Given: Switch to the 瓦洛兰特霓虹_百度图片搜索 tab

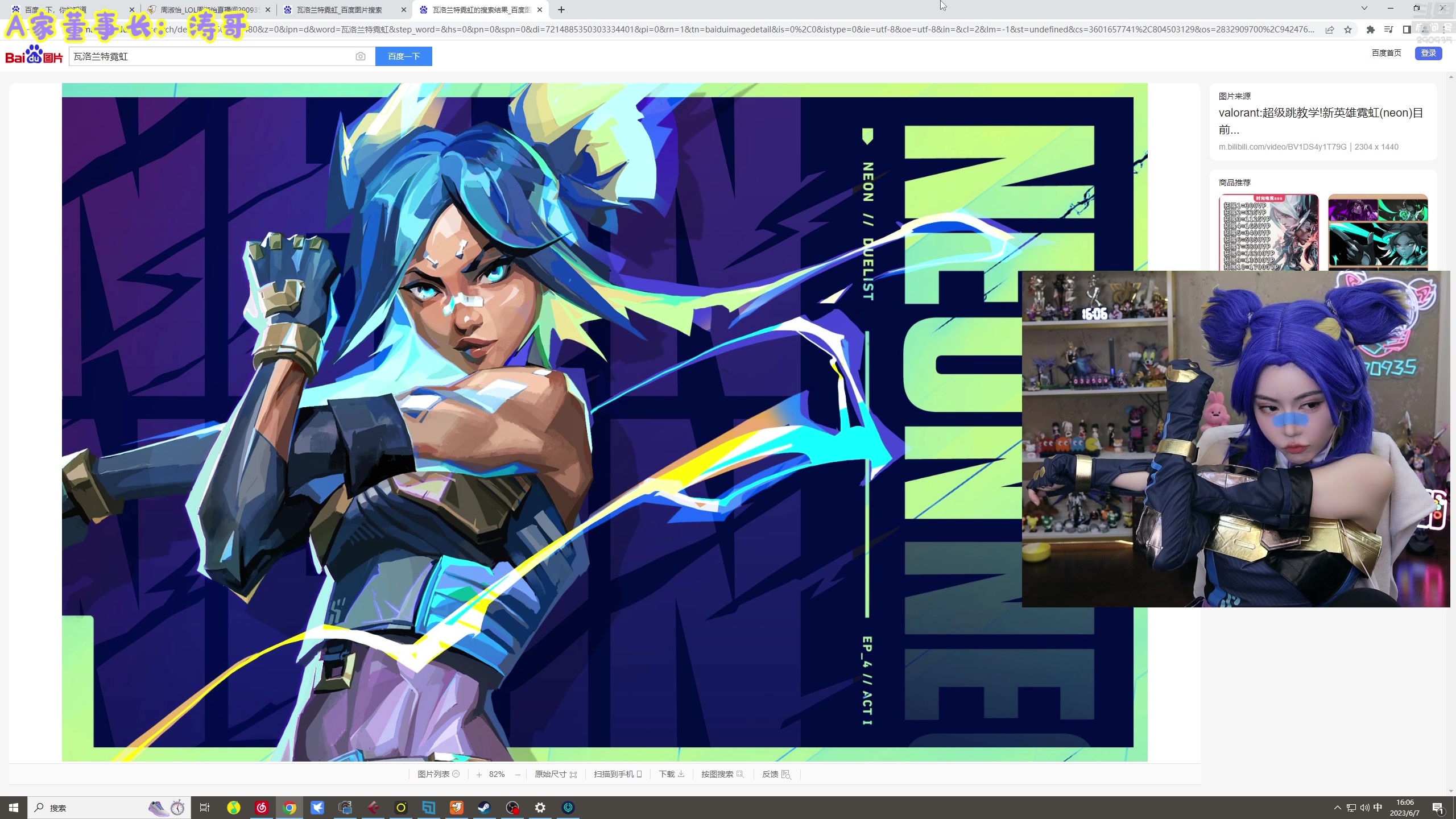Looking at the screenshot, I should (345, 10).
